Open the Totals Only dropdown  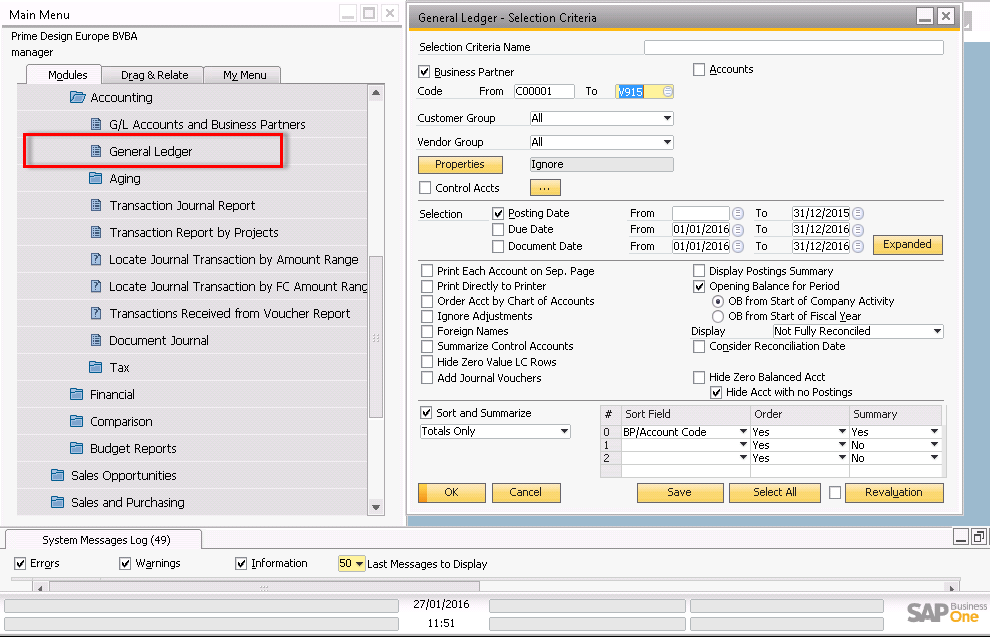564,431
